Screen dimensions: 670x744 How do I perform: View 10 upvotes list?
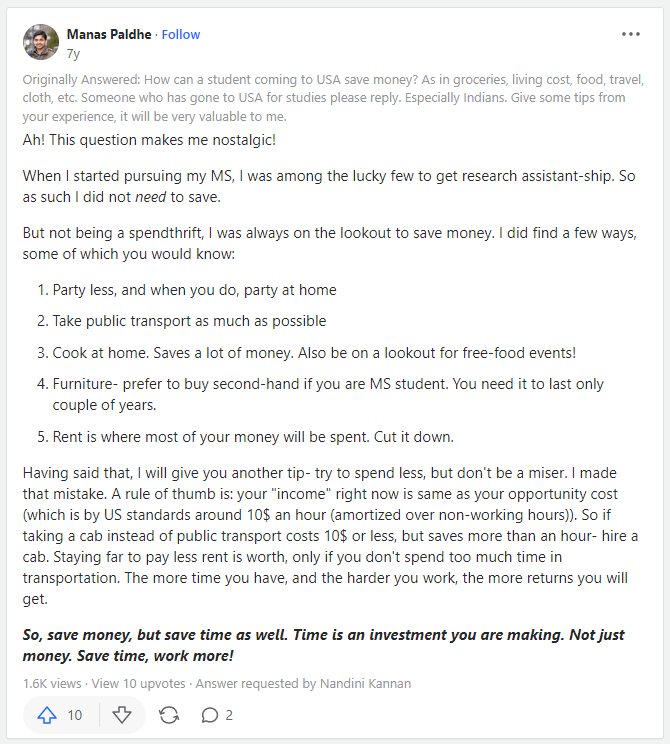139,684
